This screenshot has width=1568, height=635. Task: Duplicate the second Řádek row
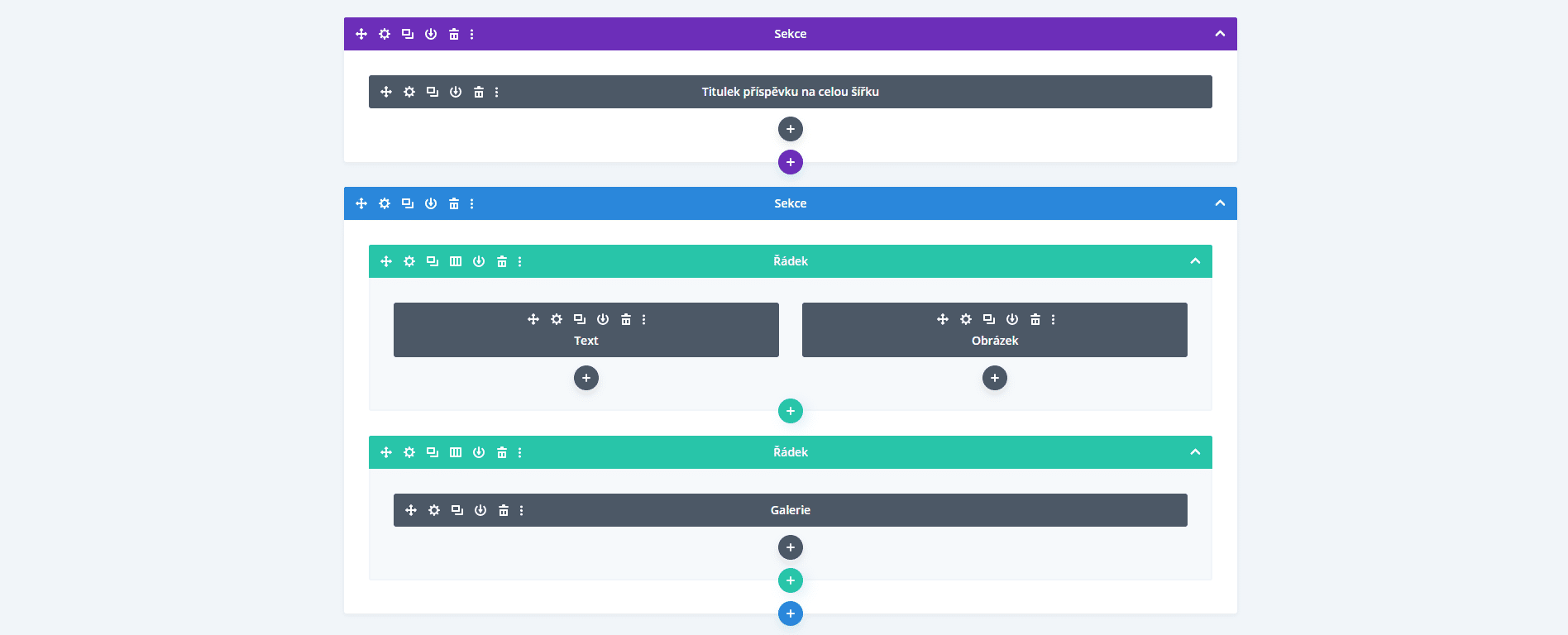[x=433, y=452]
